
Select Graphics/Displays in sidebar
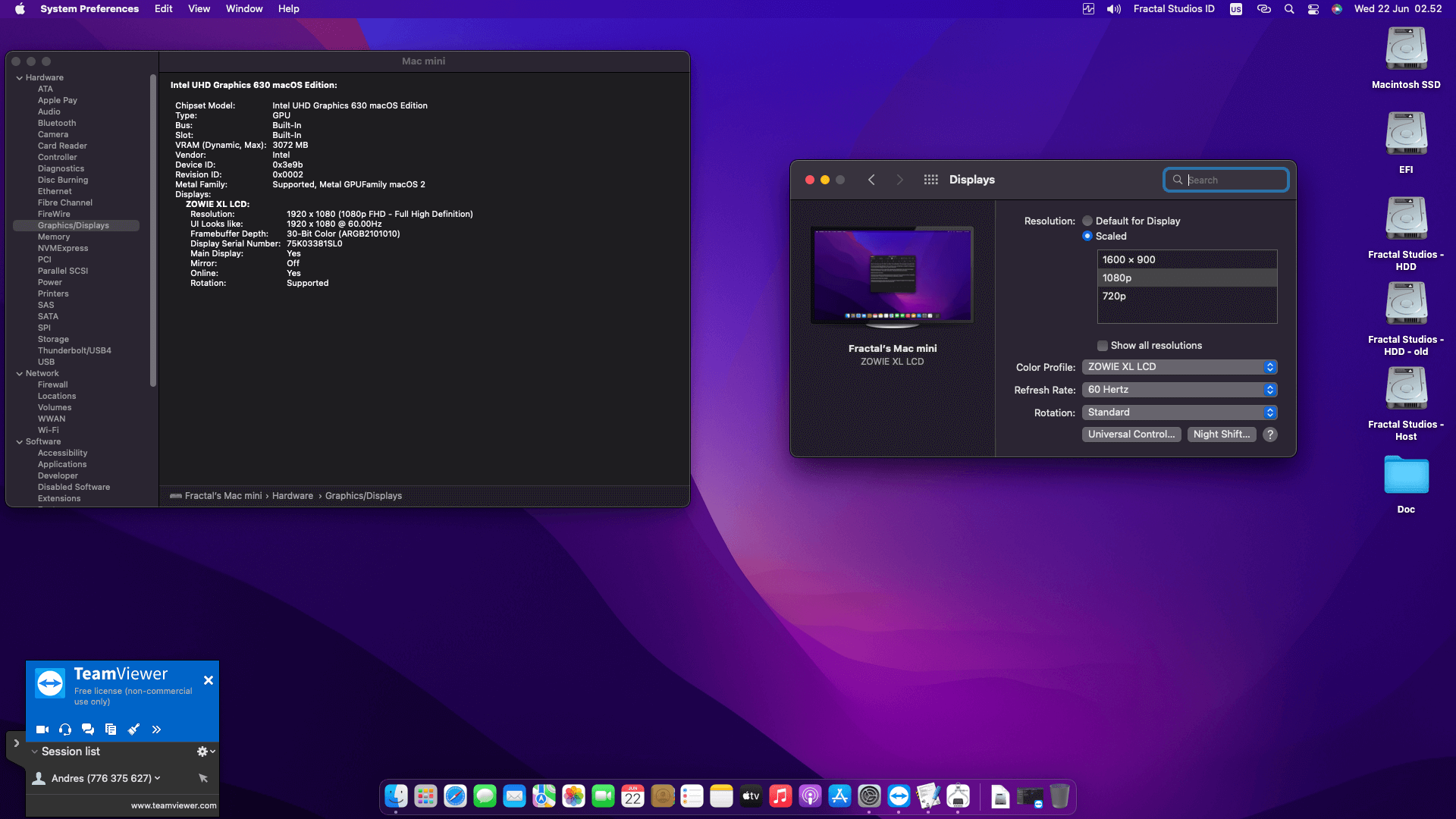click(76, 225)
